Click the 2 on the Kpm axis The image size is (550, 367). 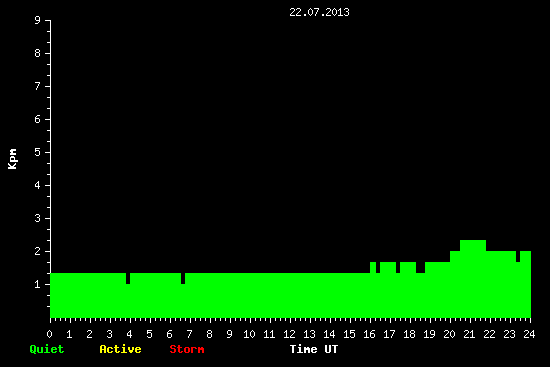[x=37, y=251]
